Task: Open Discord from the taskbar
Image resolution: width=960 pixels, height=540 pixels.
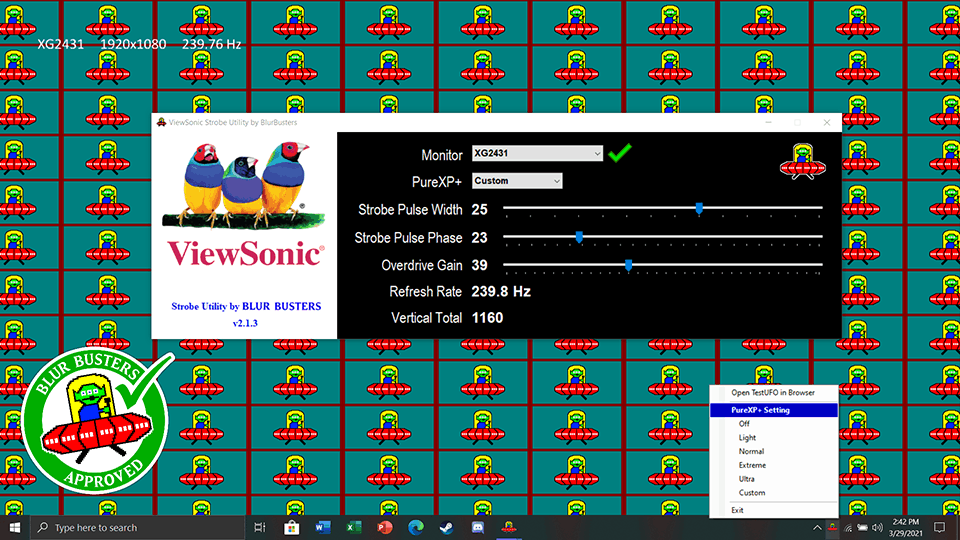Action: (x=478, y=527)
